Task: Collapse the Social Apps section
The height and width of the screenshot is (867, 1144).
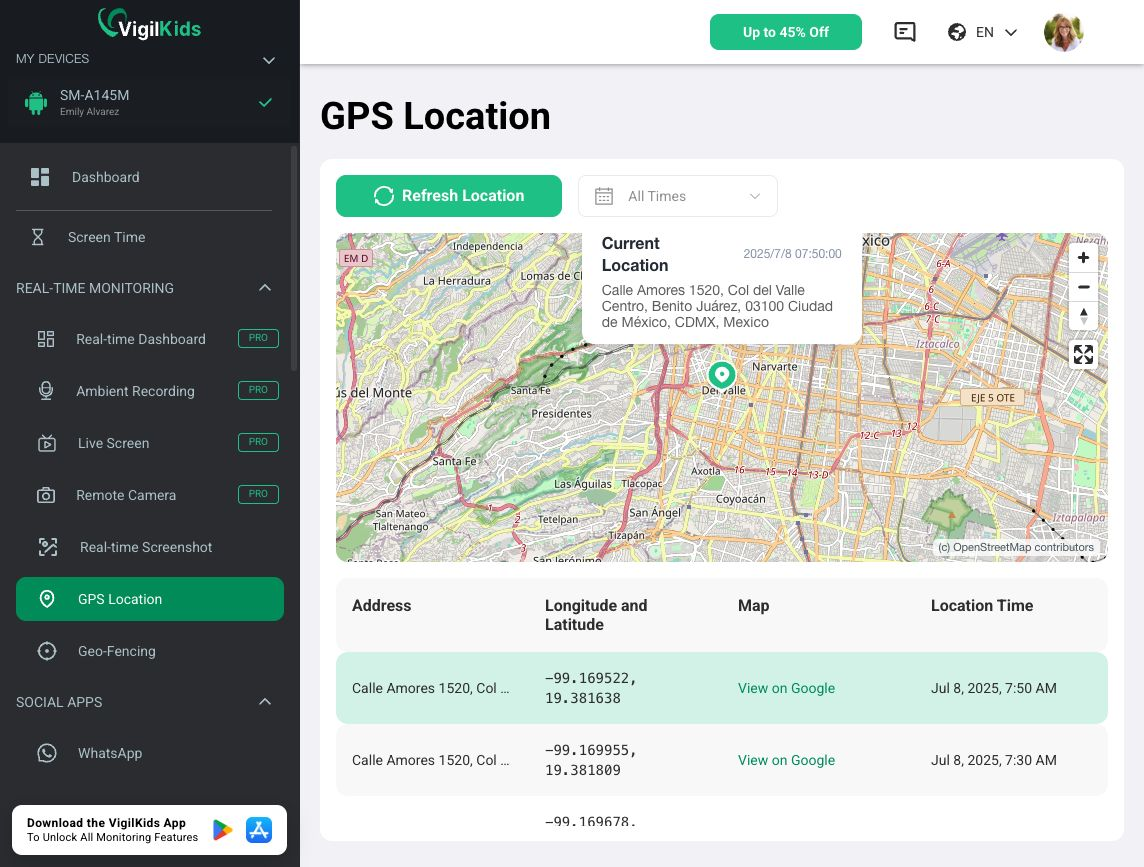Action: [x=265, y=701]
